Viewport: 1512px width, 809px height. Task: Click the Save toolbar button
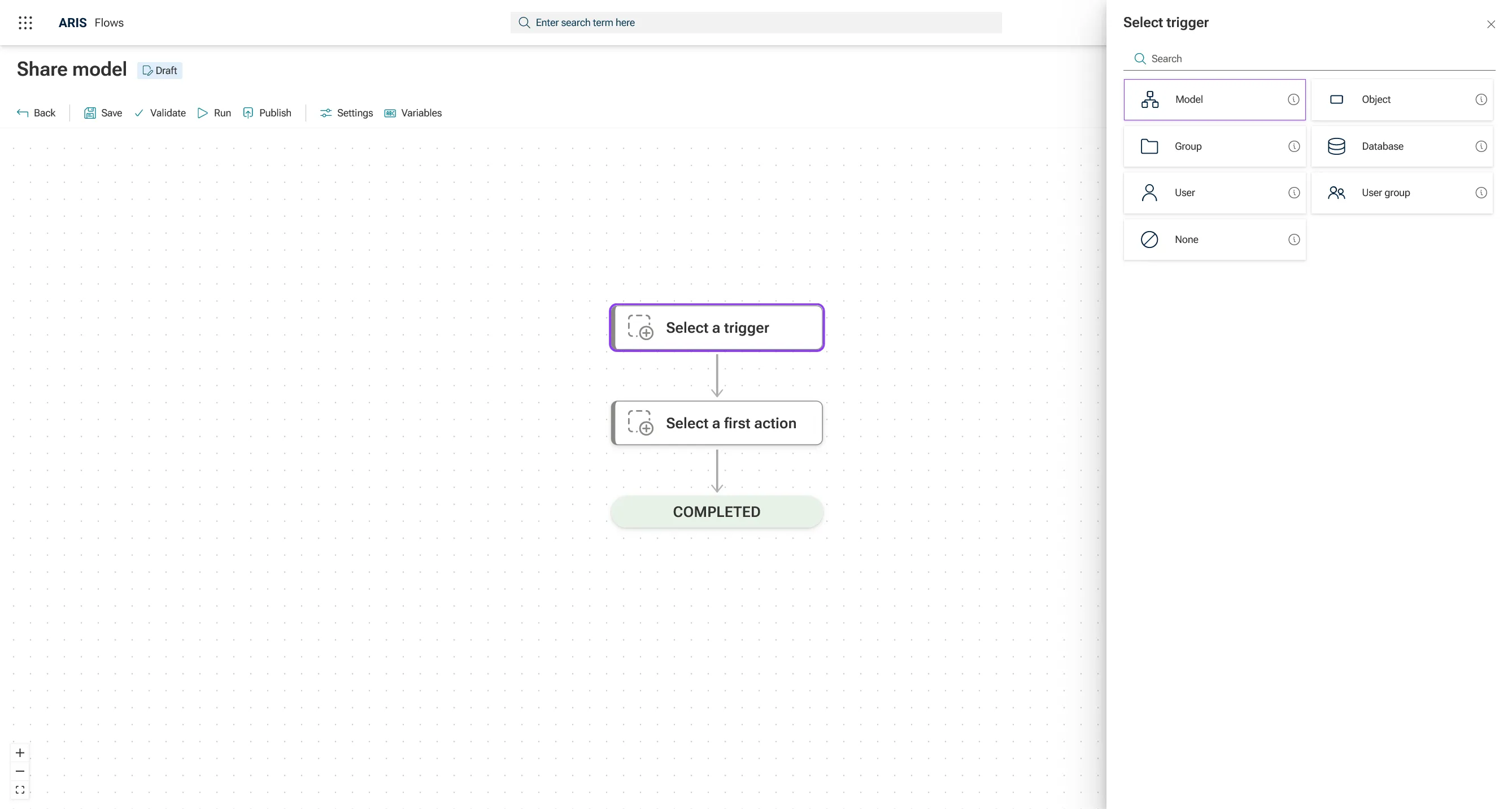(x=103, y=113)
